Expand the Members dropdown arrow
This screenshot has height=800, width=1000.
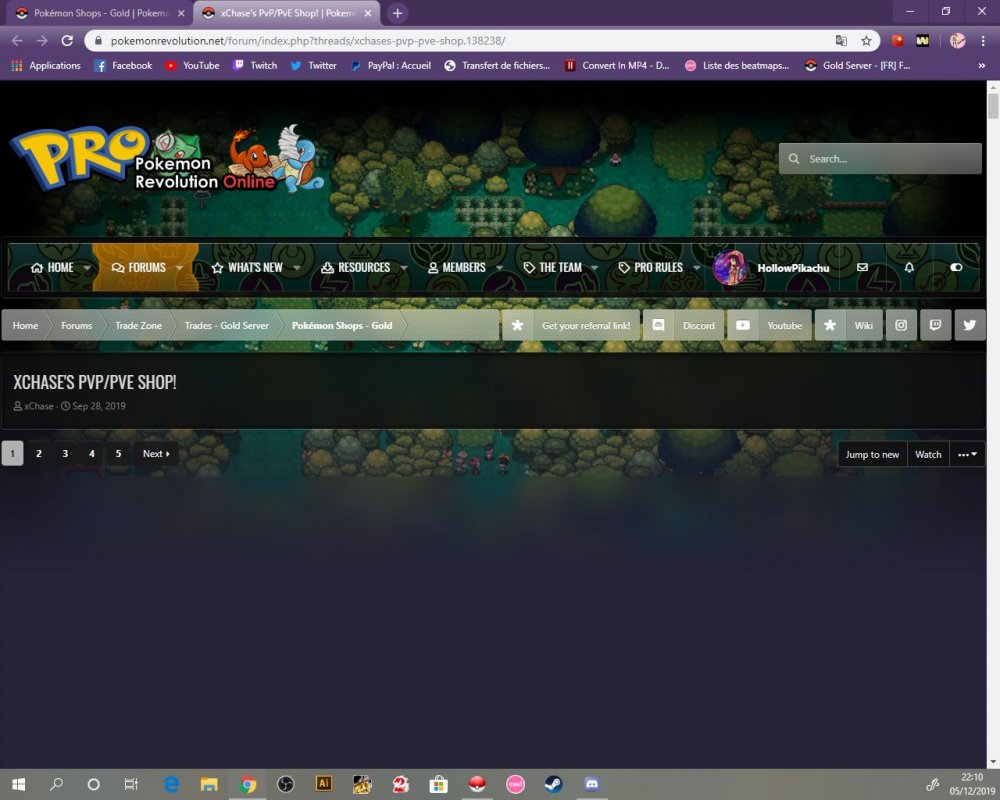tap(499, 267)
